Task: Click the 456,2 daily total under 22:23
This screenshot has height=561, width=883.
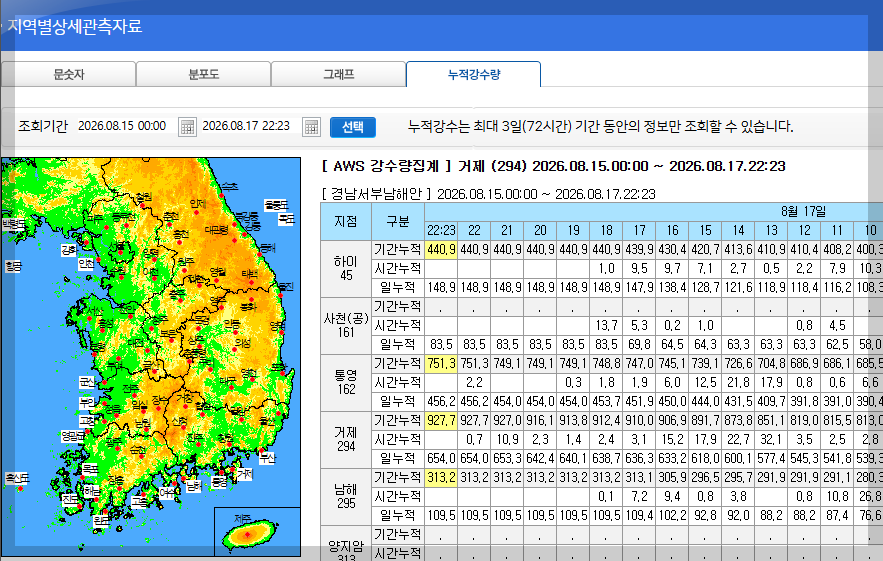Action: pos(441,402)
